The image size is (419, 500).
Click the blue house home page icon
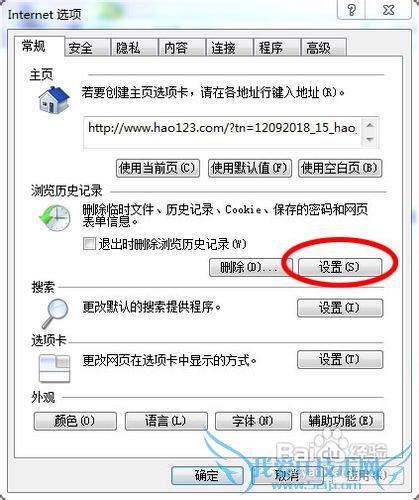pyautogui.click(x=54, y=100)
